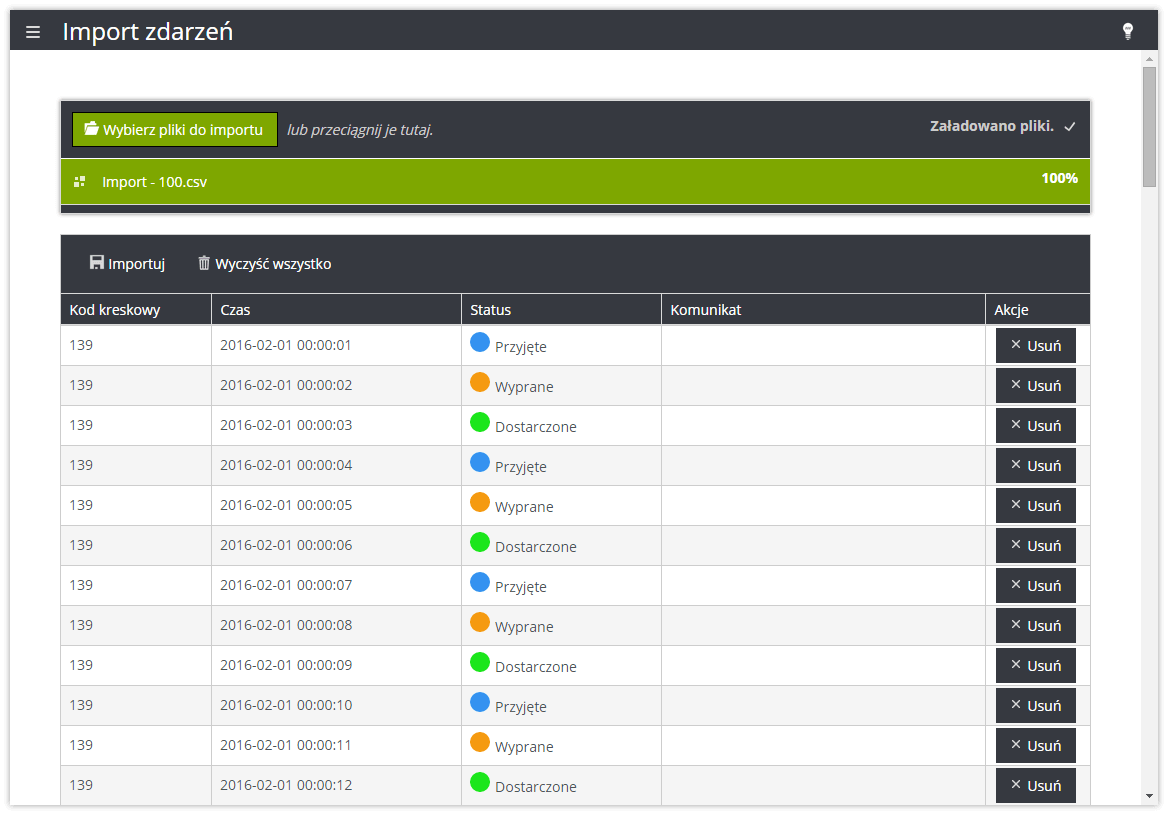Image resolution: width=1168 pixels, height=815 pixels.
Task: Remove row with time 00:00:03
Action: coord(1035,425)
